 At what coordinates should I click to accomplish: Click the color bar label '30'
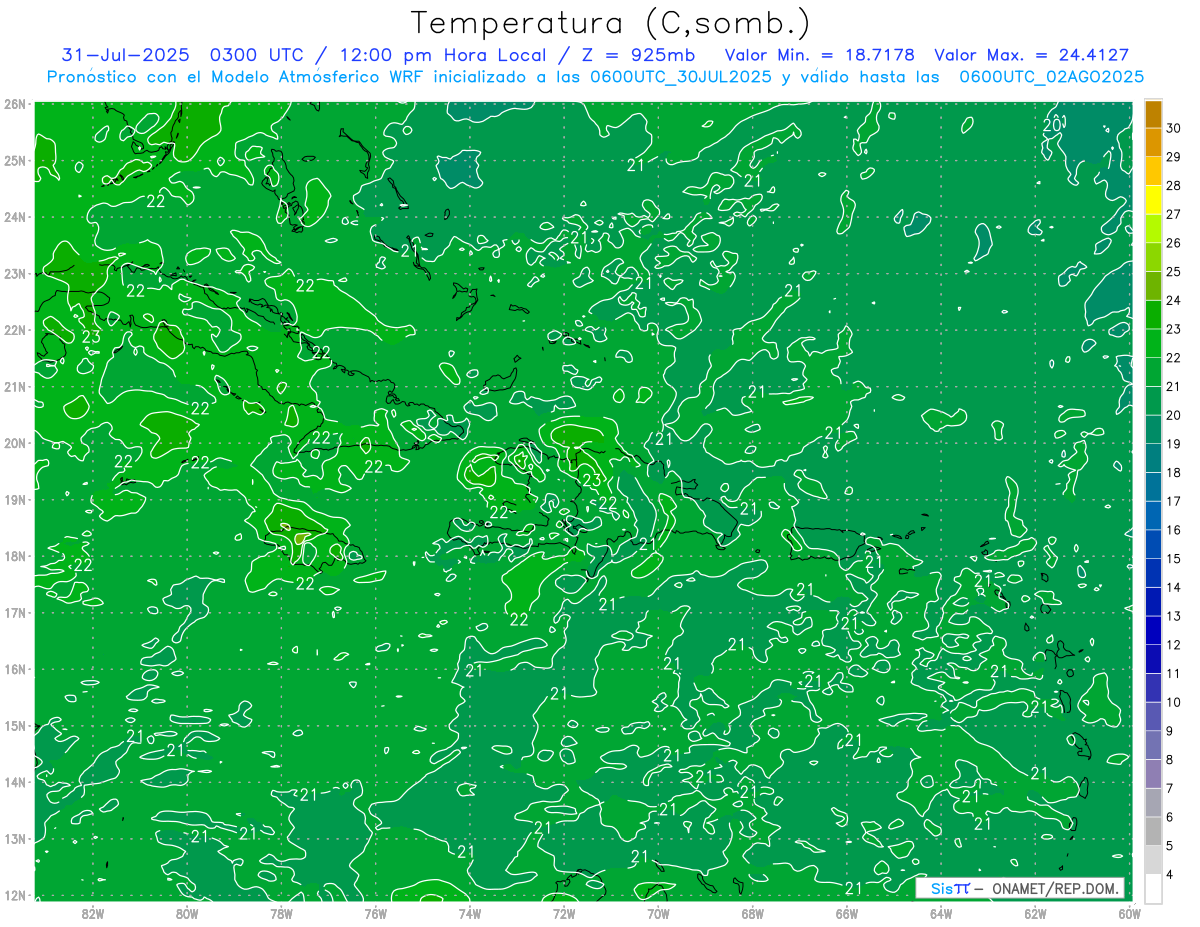point(1174,128)
